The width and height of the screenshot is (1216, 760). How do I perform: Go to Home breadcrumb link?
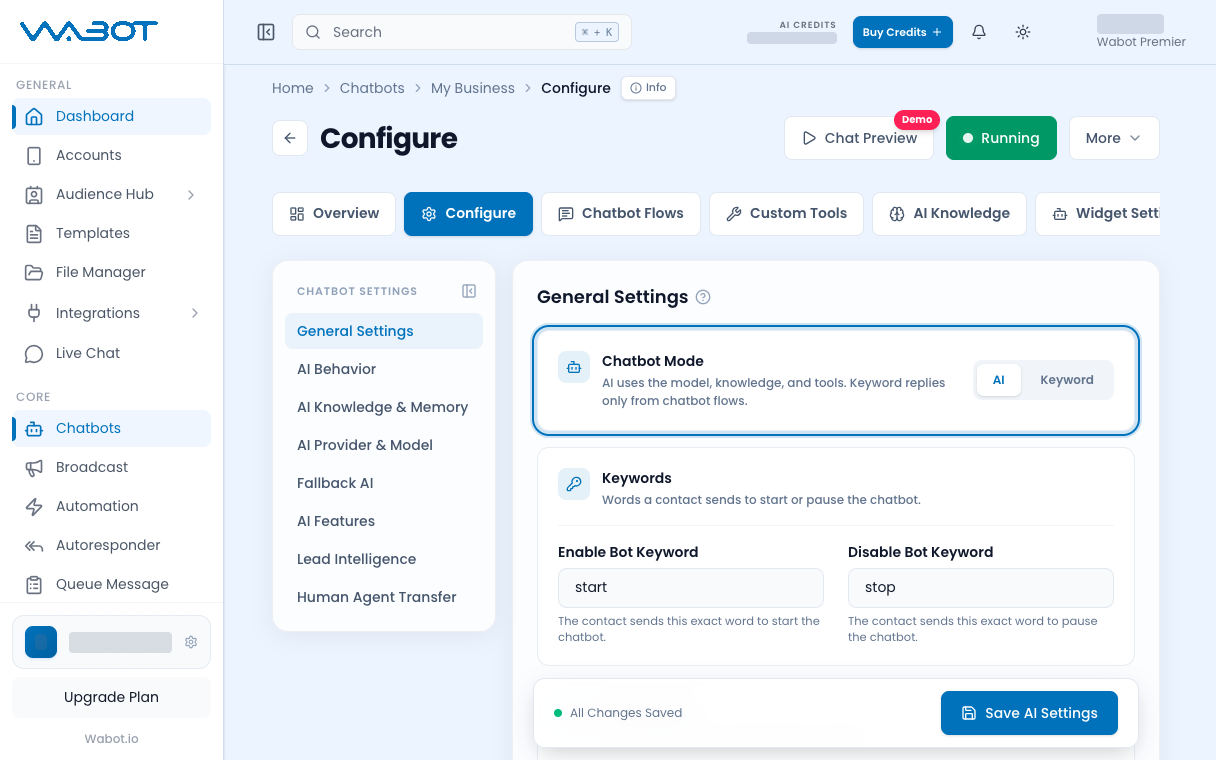(x=293, y=88)
